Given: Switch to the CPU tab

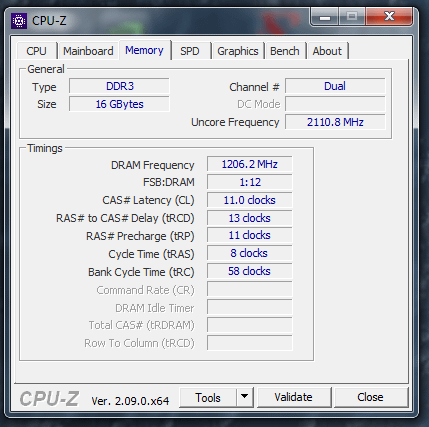Looking at the screenshot, I should pos(36,51).
